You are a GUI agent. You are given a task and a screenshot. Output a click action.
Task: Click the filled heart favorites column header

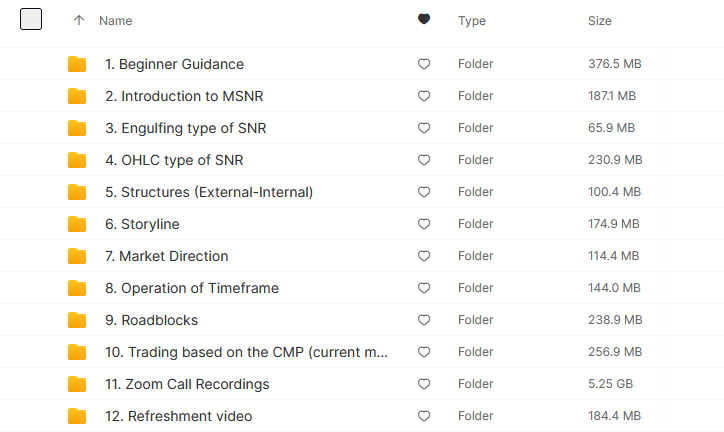424,19
